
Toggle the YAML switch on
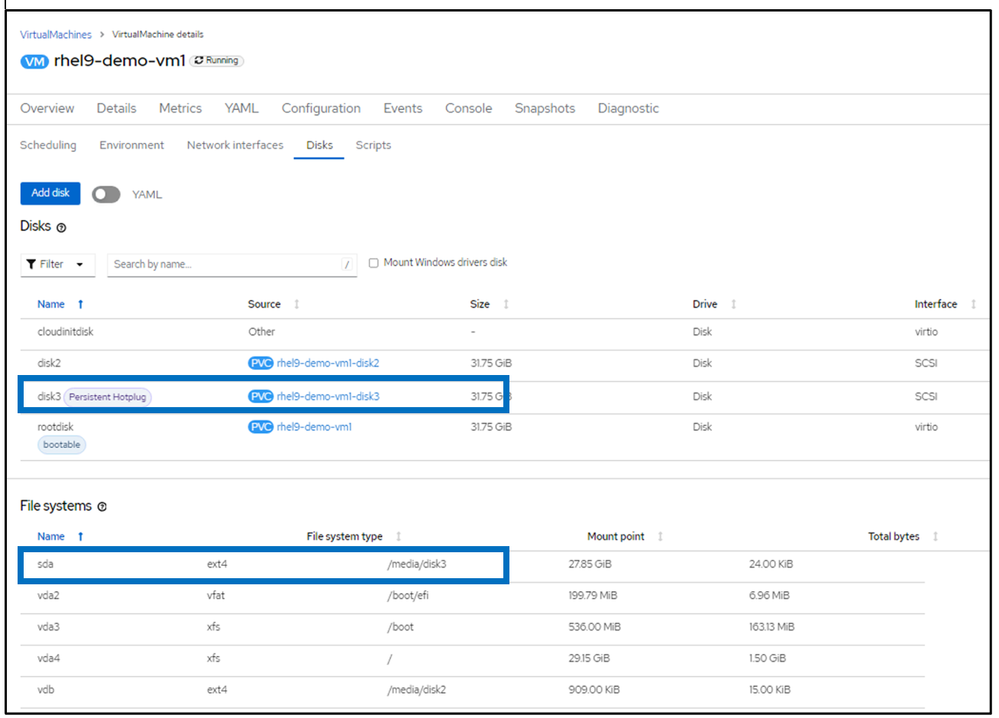tap(106, 194)
